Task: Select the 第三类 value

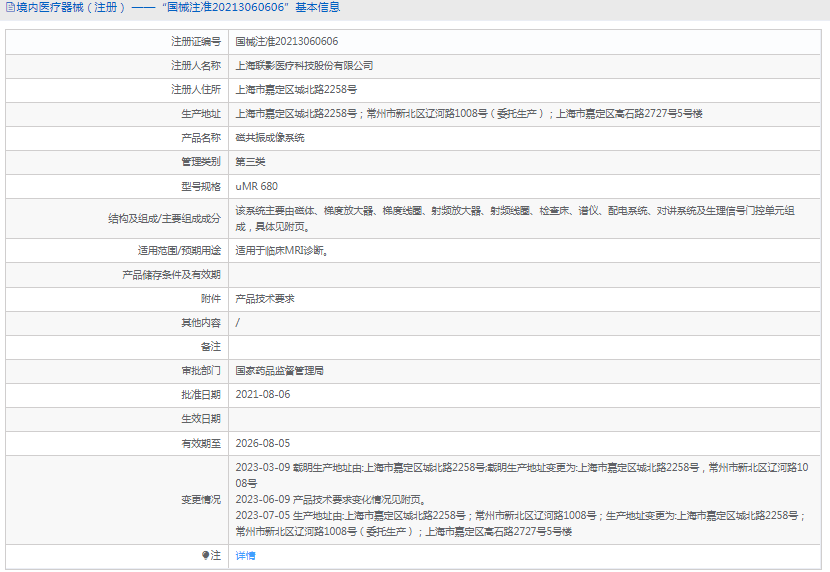Action: (250, 162)
